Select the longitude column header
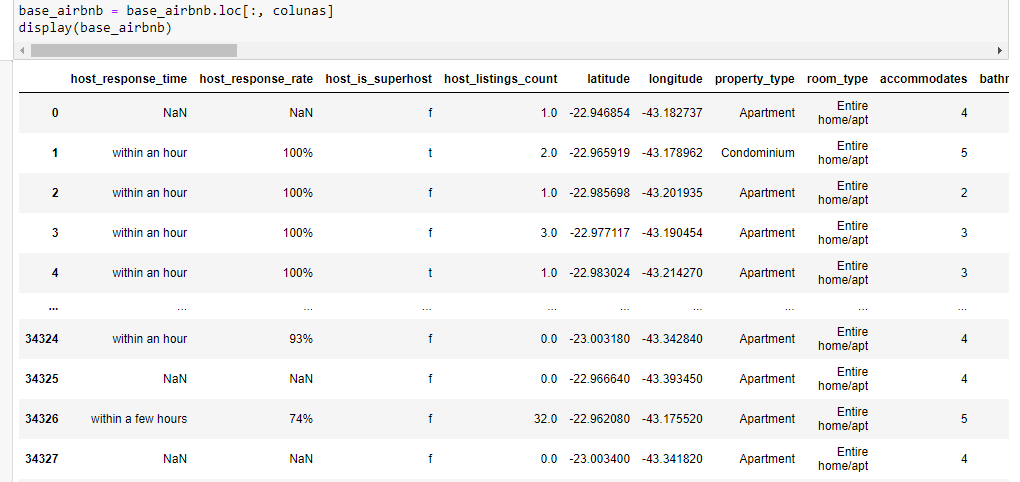This screenshot has height=482, width=1020. point(676,79)
